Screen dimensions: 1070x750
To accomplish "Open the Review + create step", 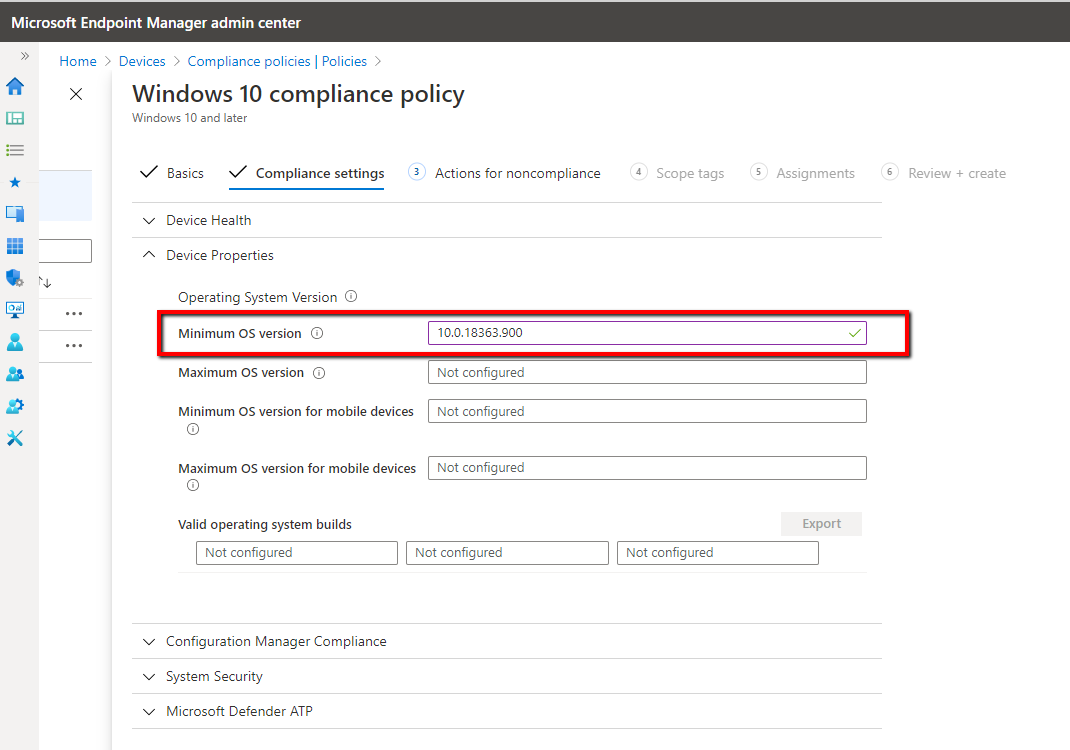I will point(944,173).
